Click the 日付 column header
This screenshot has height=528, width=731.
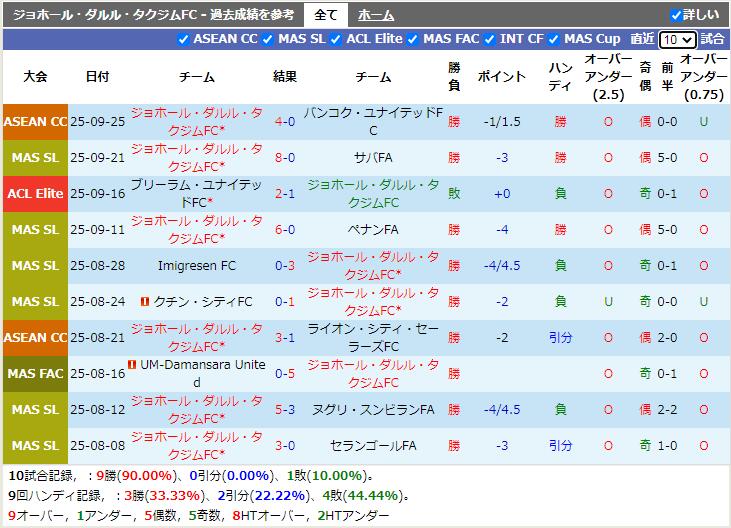(97, 76)
